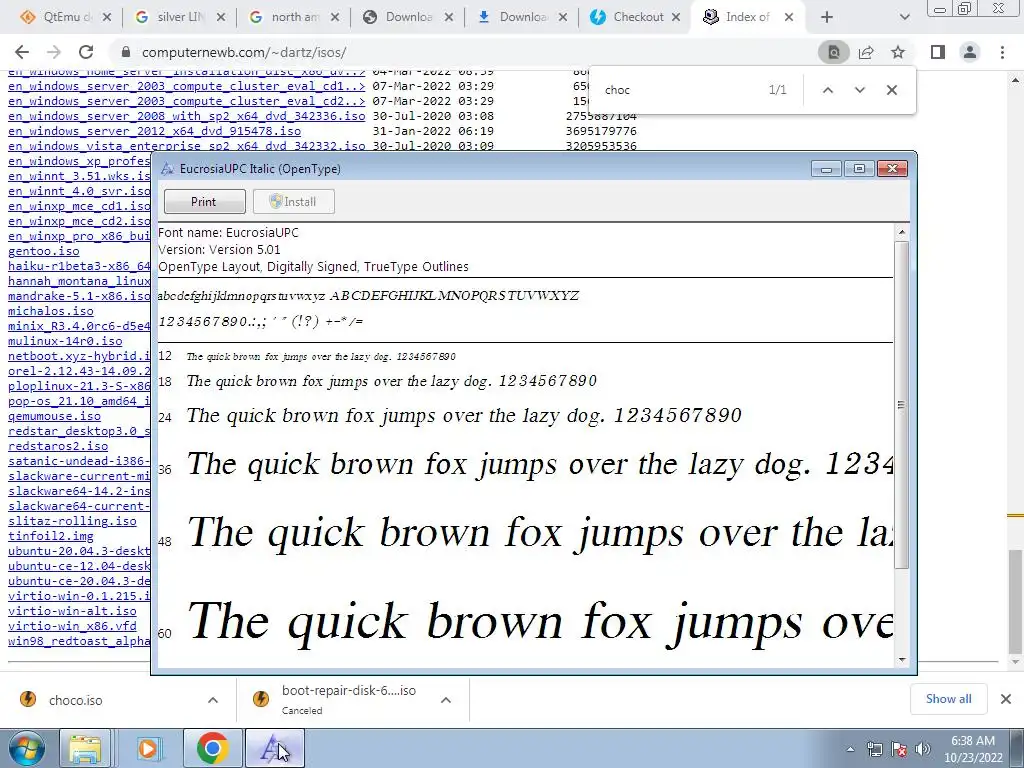Click Show all downloads button
Image resolution: width=1024 pixels, height=768 pixels.
tap(948, 699)
